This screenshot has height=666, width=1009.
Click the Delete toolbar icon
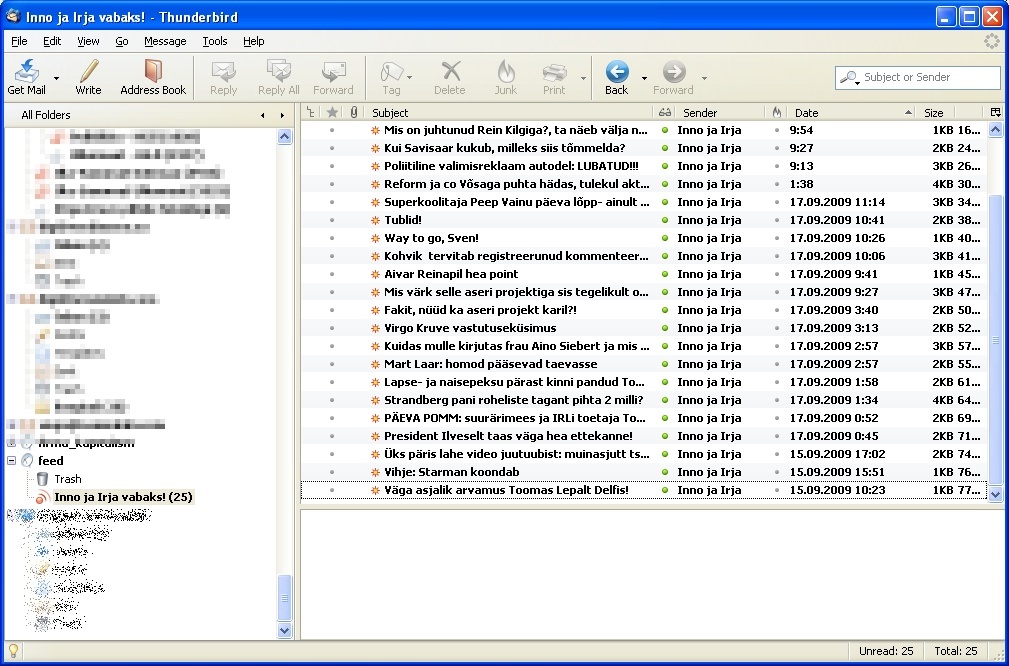click(450, 71)
